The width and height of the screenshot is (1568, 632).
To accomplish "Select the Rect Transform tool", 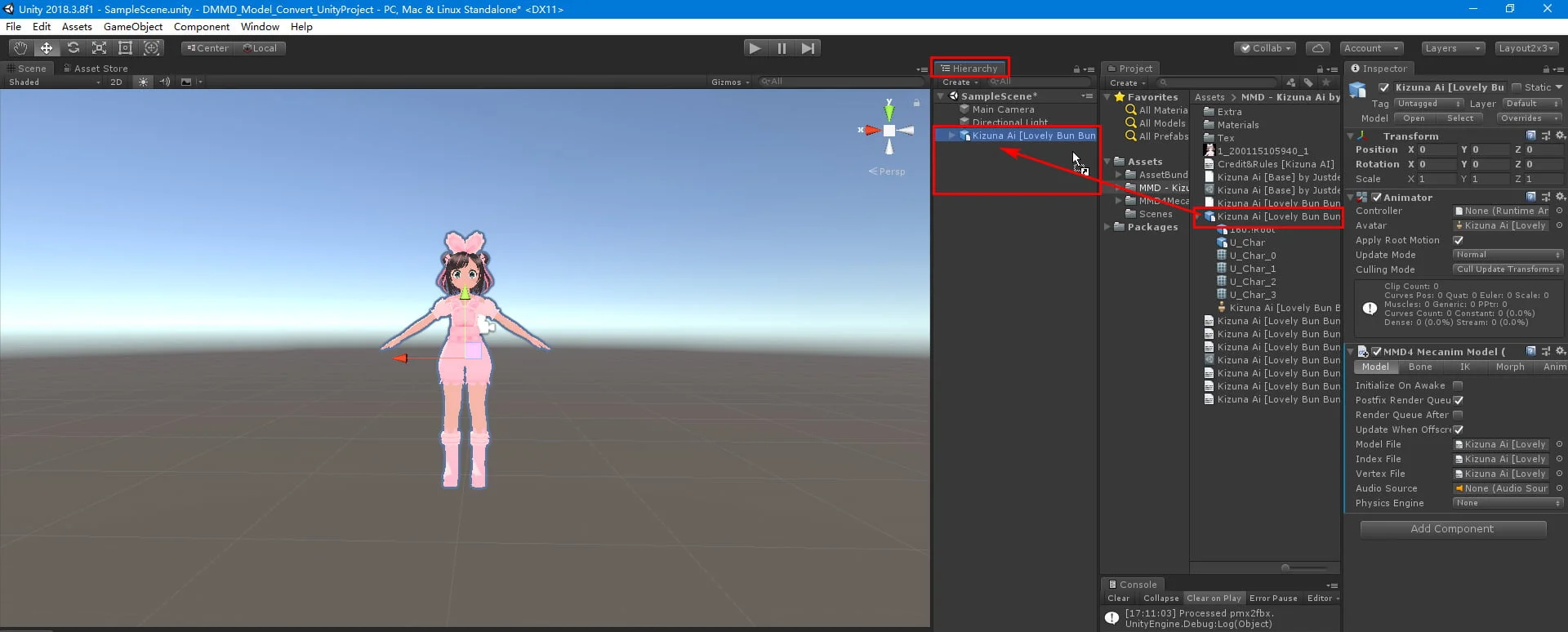I will point(125,48).
